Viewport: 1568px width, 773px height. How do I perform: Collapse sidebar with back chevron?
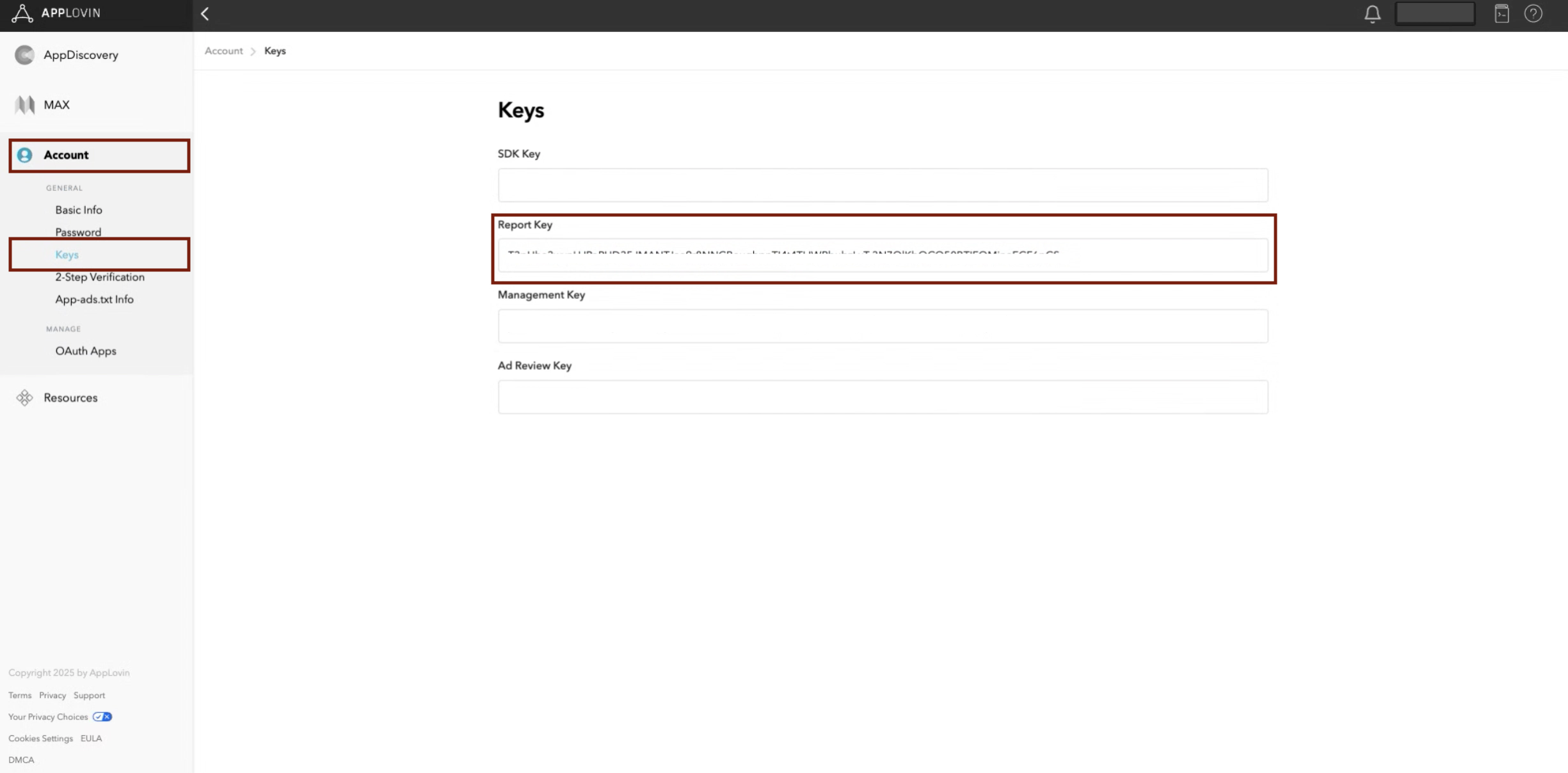pos(205,14)
